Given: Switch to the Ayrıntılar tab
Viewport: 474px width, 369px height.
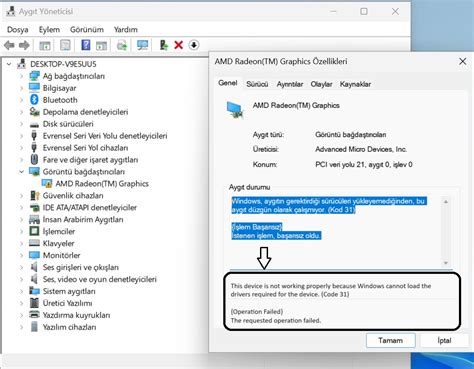Looking at the screenshot, I should coord(290,84).
